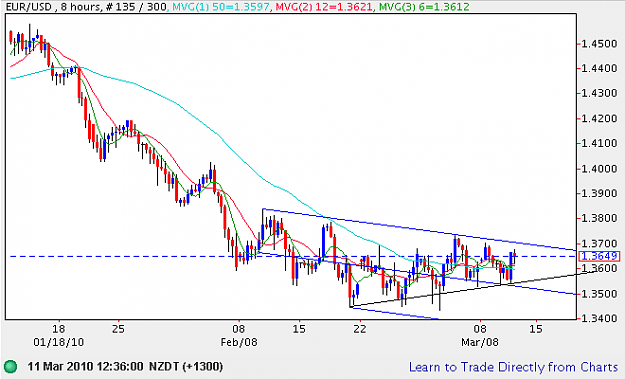Click the 1.4500 price axis label
This screenshot has height=379, width=625.
599,43
